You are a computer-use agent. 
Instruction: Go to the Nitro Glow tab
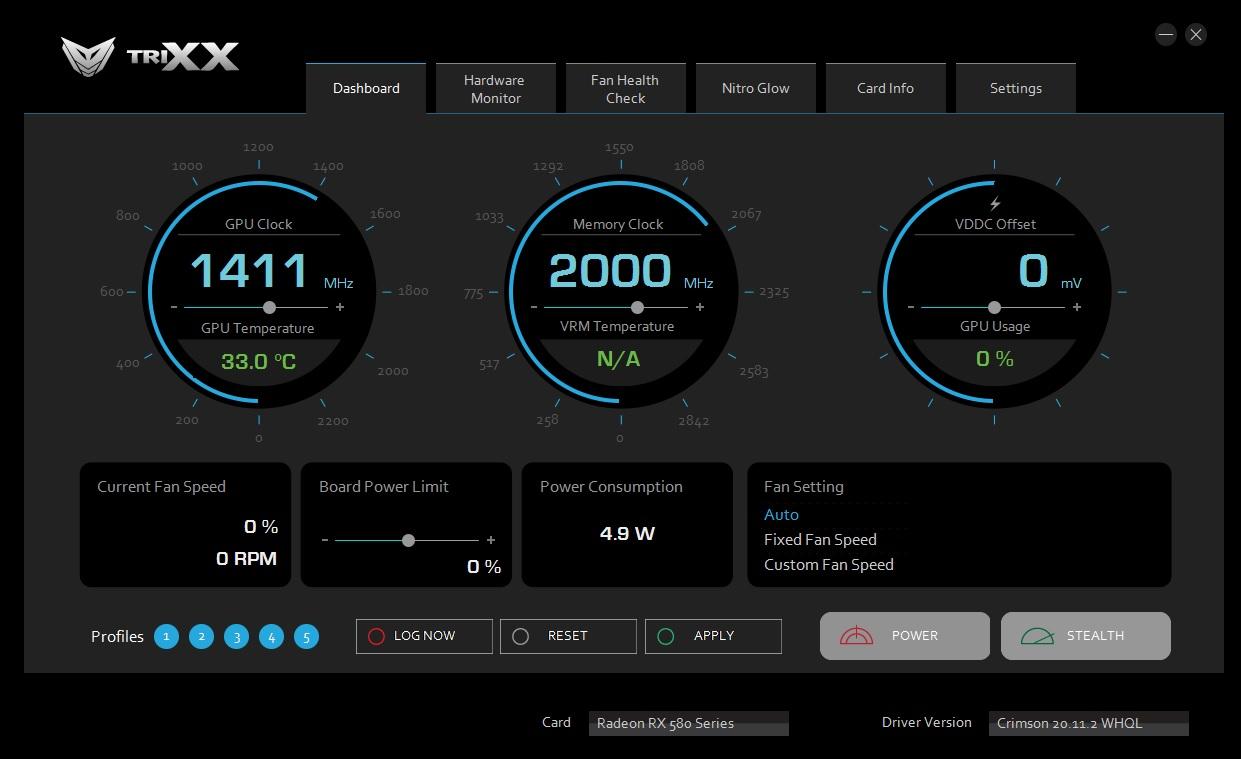point(755,88)
